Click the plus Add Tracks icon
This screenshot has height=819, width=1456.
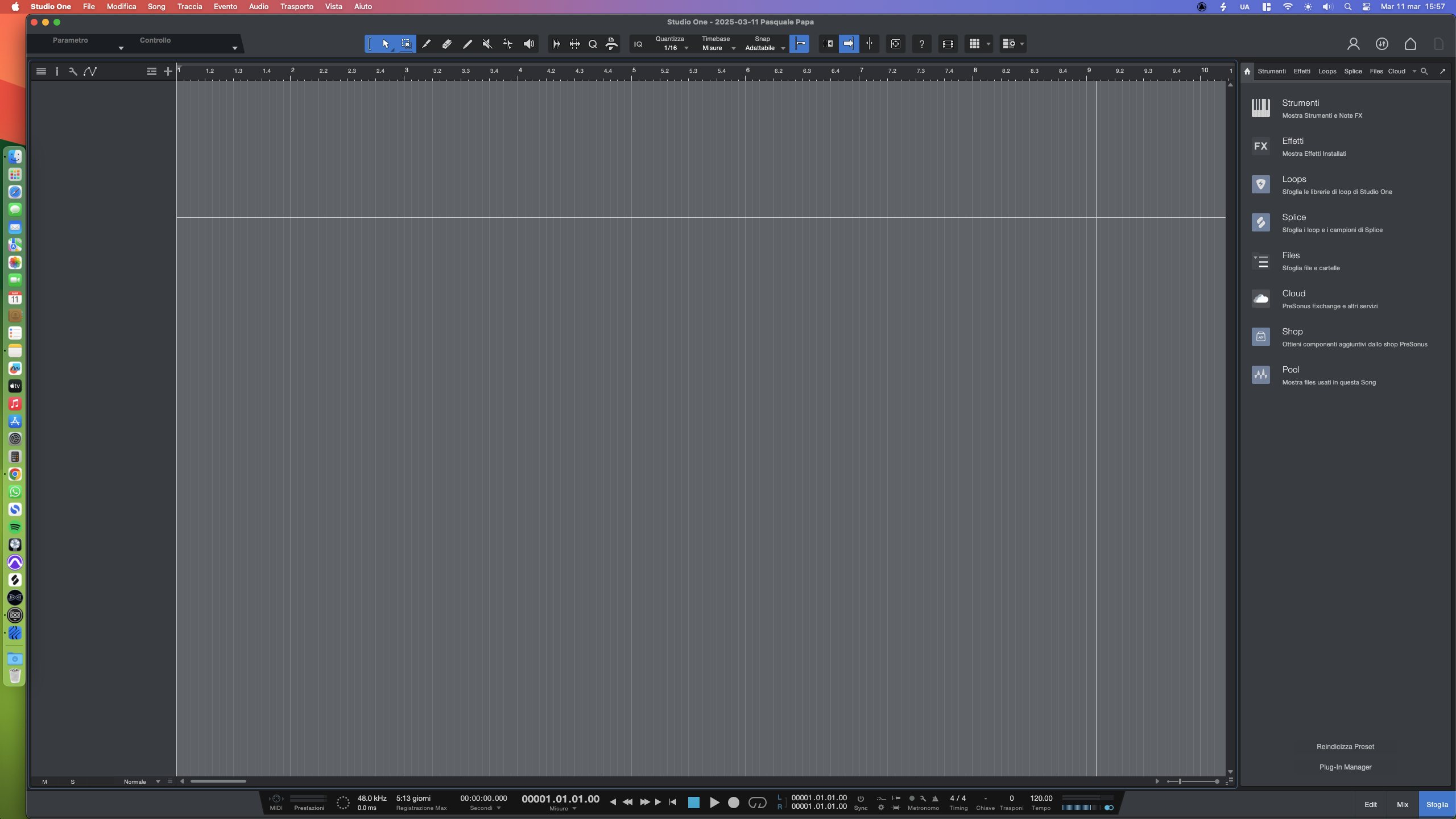(x=168, y=71)
